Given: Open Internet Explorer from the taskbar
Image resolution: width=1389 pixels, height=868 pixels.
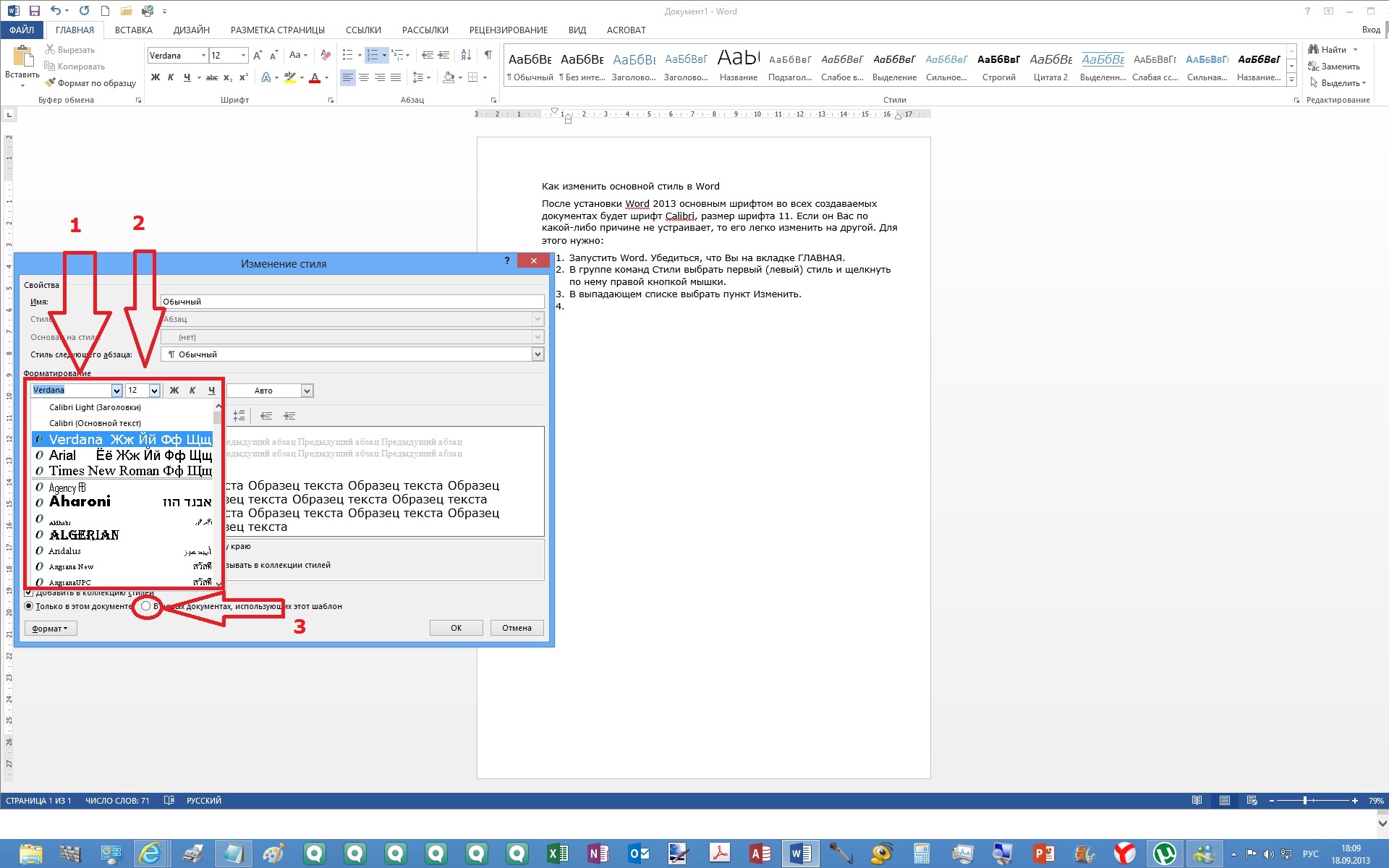Looking at the screenshot, I should click(150, 854).
